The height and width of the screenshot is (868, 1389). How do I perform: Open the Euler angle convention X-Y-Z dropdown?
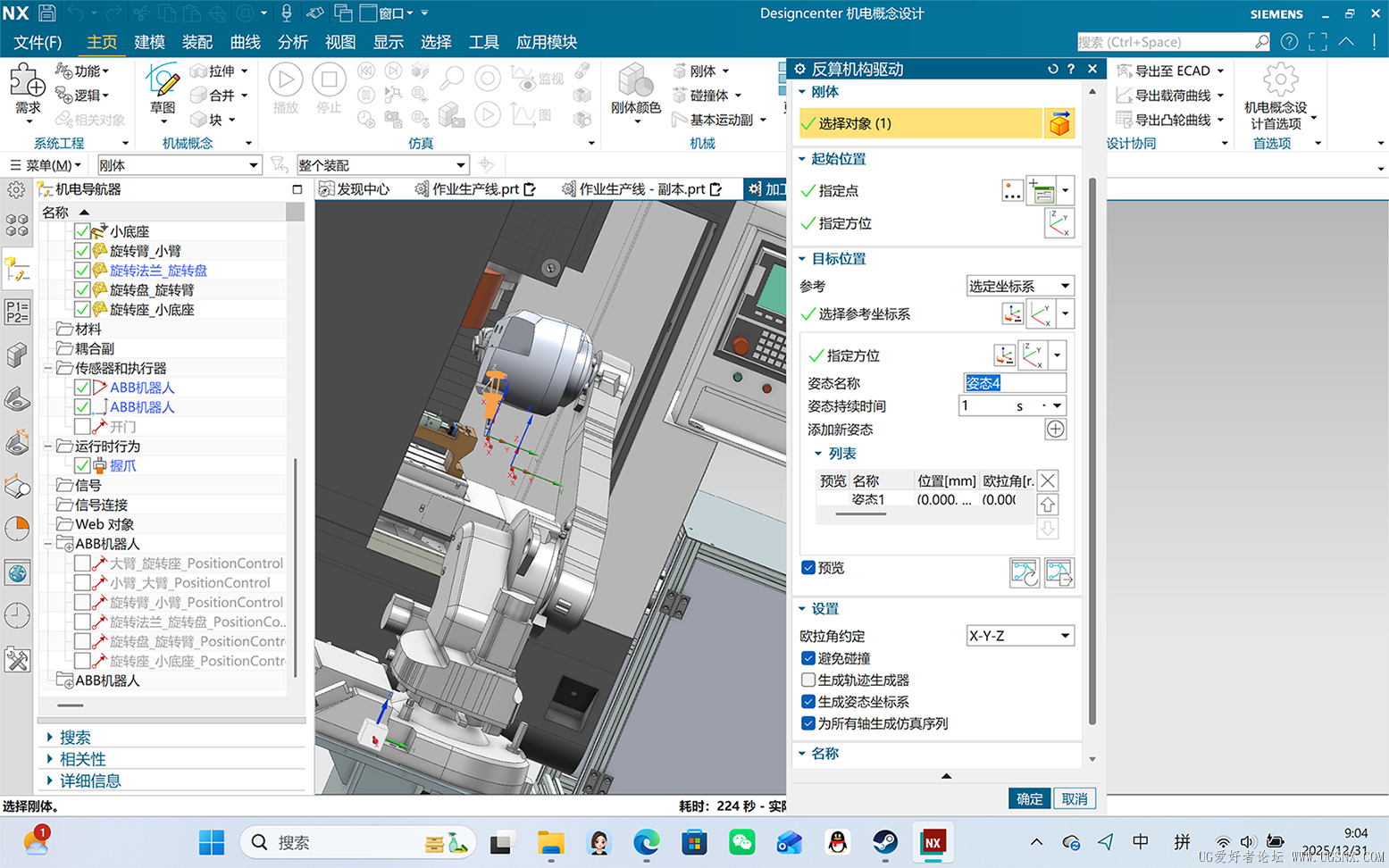coord(1019,636)
